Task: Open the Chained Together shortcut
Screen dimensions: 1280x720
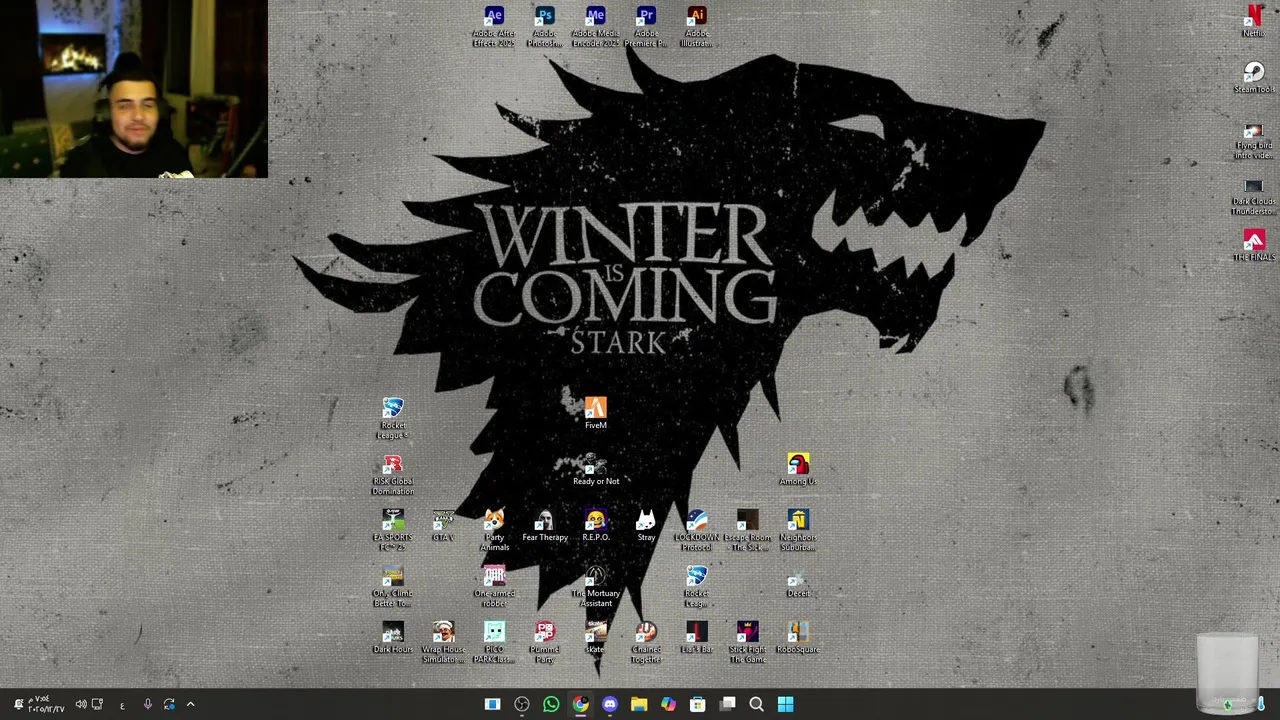Action: [x=646, y=642]
